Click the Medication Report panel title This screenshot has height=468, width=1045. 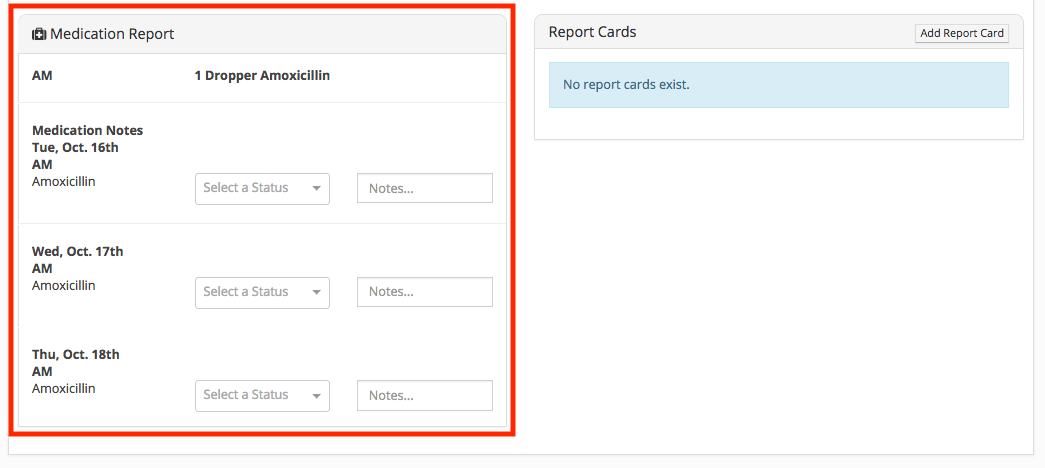(112, 34)
